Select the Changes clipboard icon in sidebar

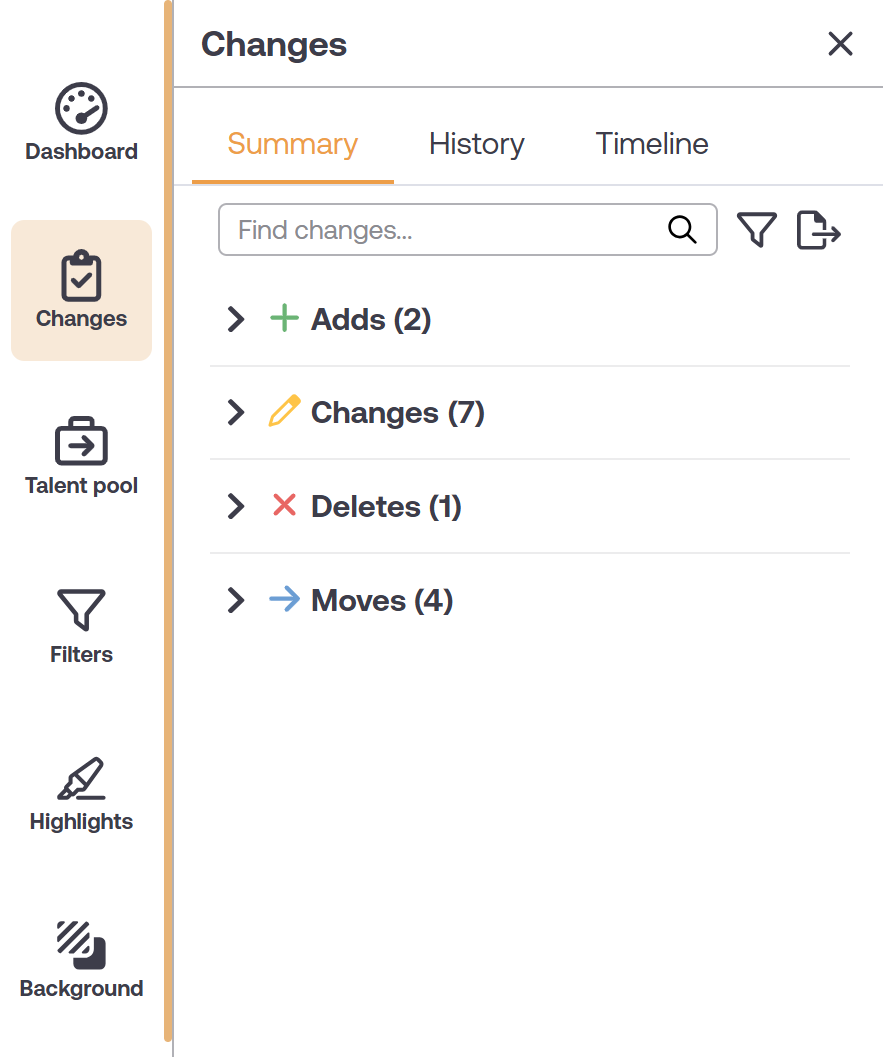pos(81,276)
